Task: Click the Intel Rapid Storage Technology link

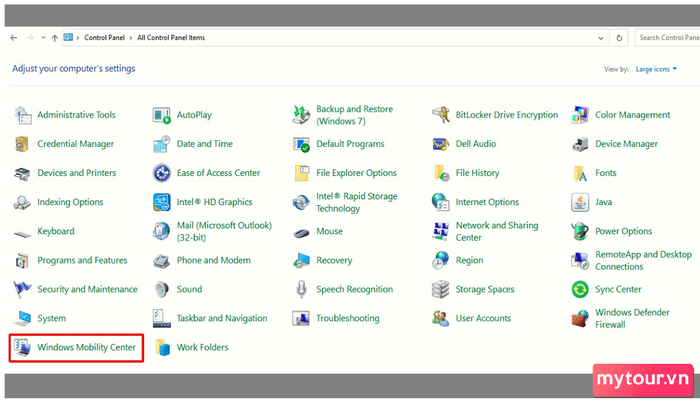Action: click(356, 202)
